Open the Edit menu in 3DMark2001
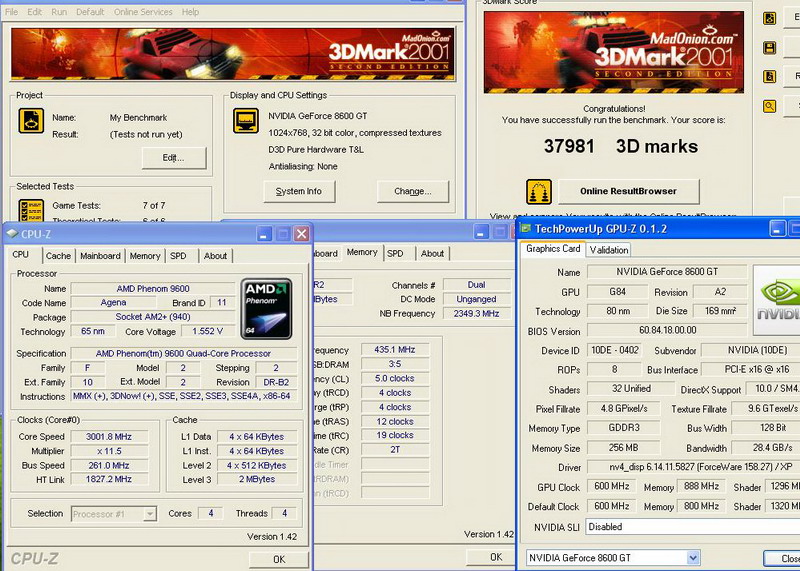Viewport: 800px width, 571px height. click(x=34, y=12)
